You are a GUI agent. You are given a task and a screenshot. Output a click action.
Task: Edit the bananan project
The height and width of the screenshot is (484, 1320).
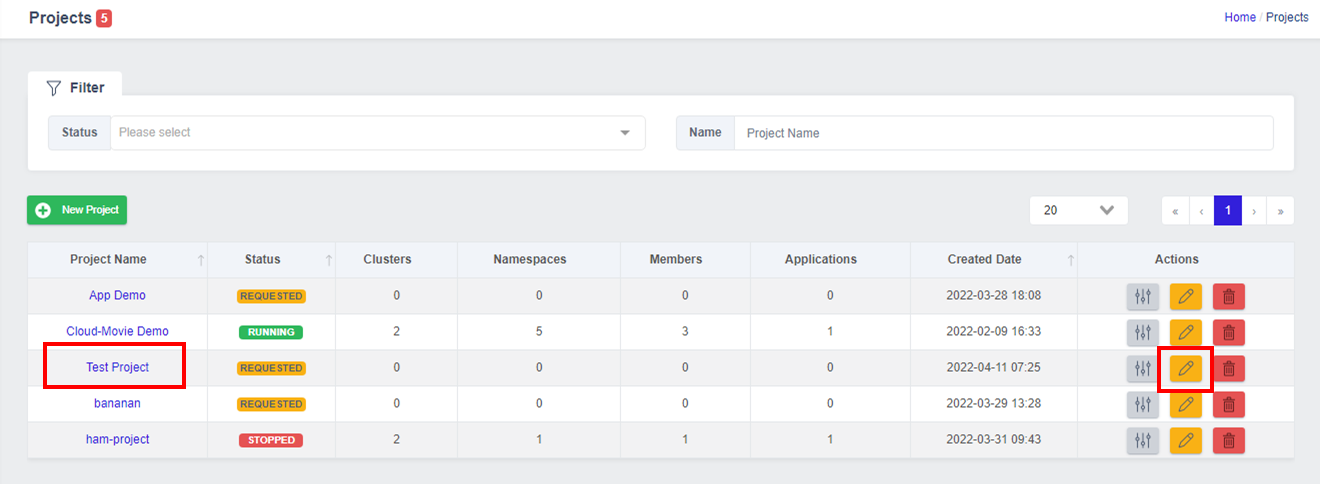coord(1186,404)
